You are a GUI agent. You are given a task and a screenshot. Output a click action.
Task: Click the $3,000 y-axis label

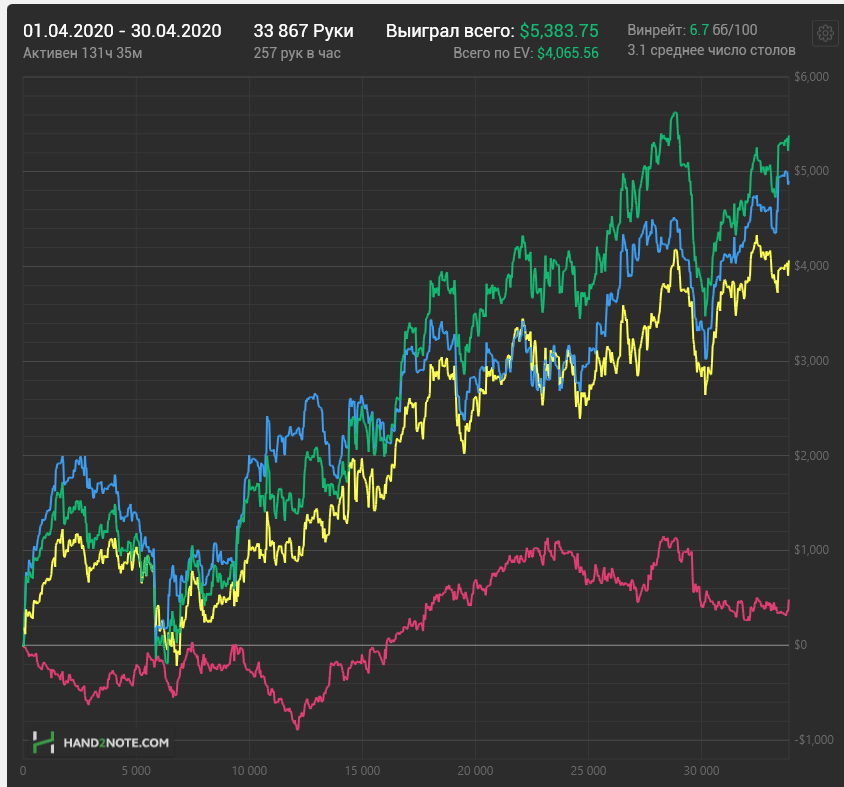[811, 361]
